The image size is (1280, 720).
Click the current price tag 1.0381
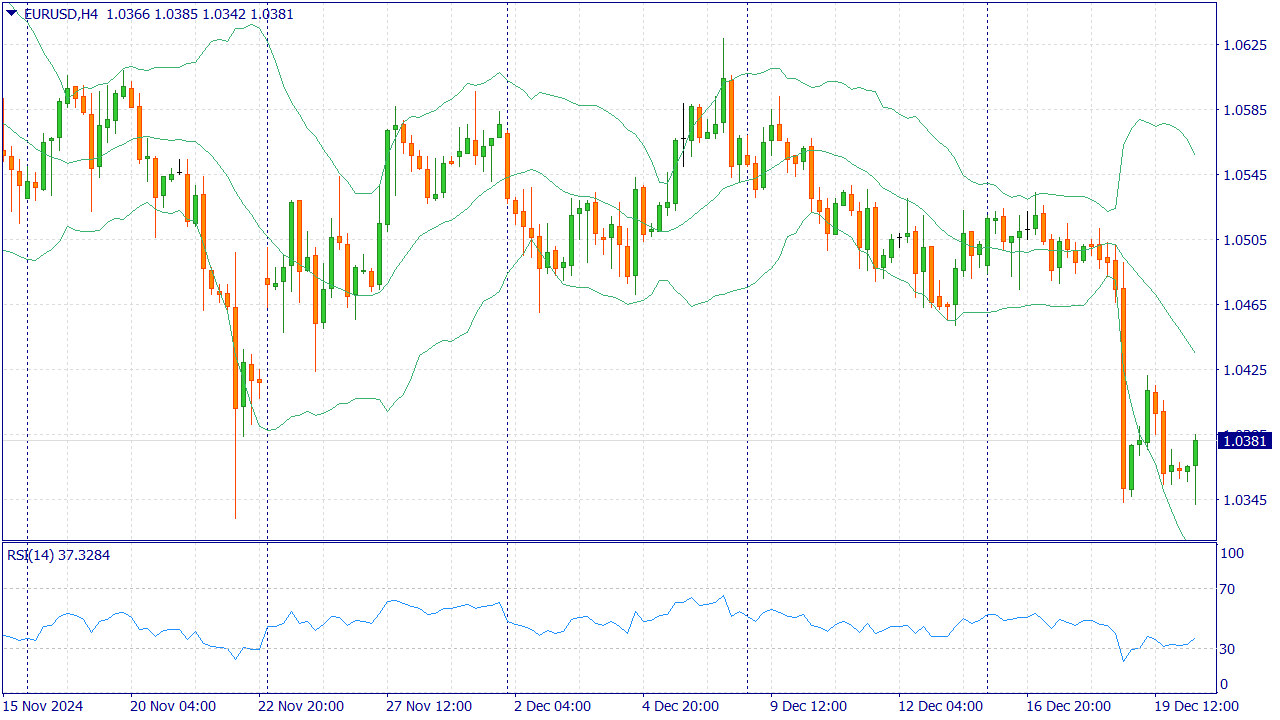click(x=1245, y=441)
